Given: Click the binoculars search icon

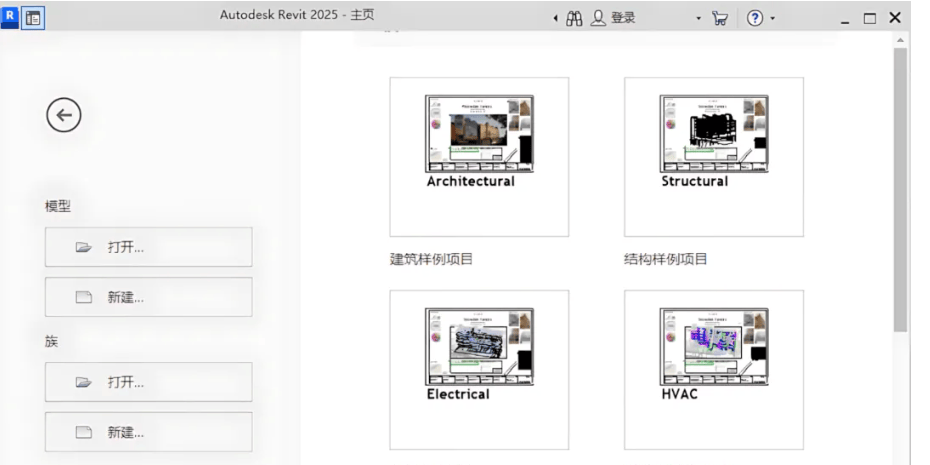Looking at the screenshot, I should coord(574,18).
